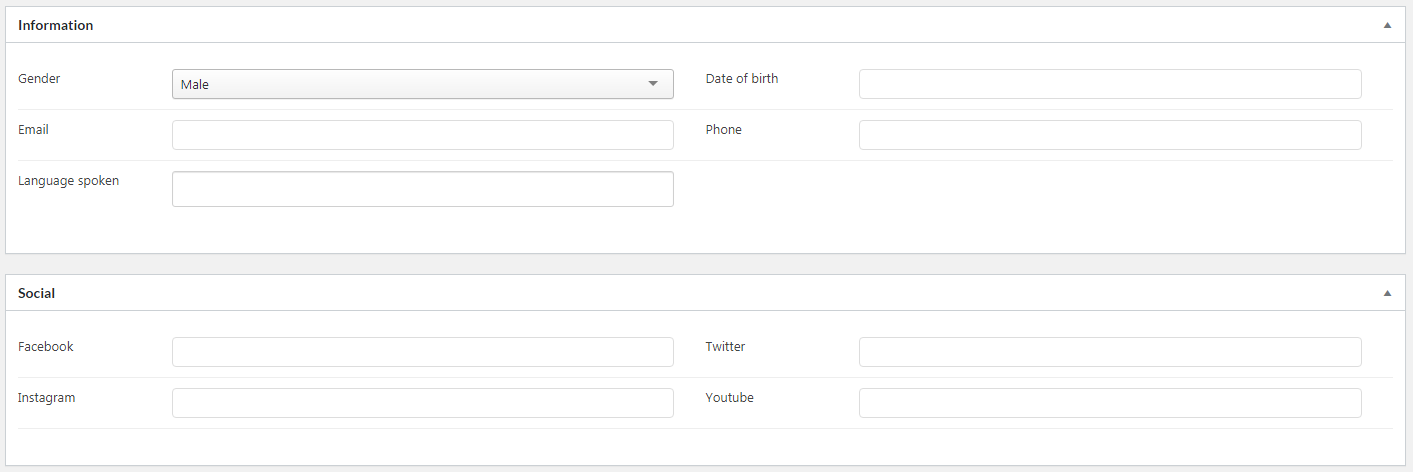Collapse the Information panel arrow
Viewport: 1413px width, 472px height.
(1387, 25)
